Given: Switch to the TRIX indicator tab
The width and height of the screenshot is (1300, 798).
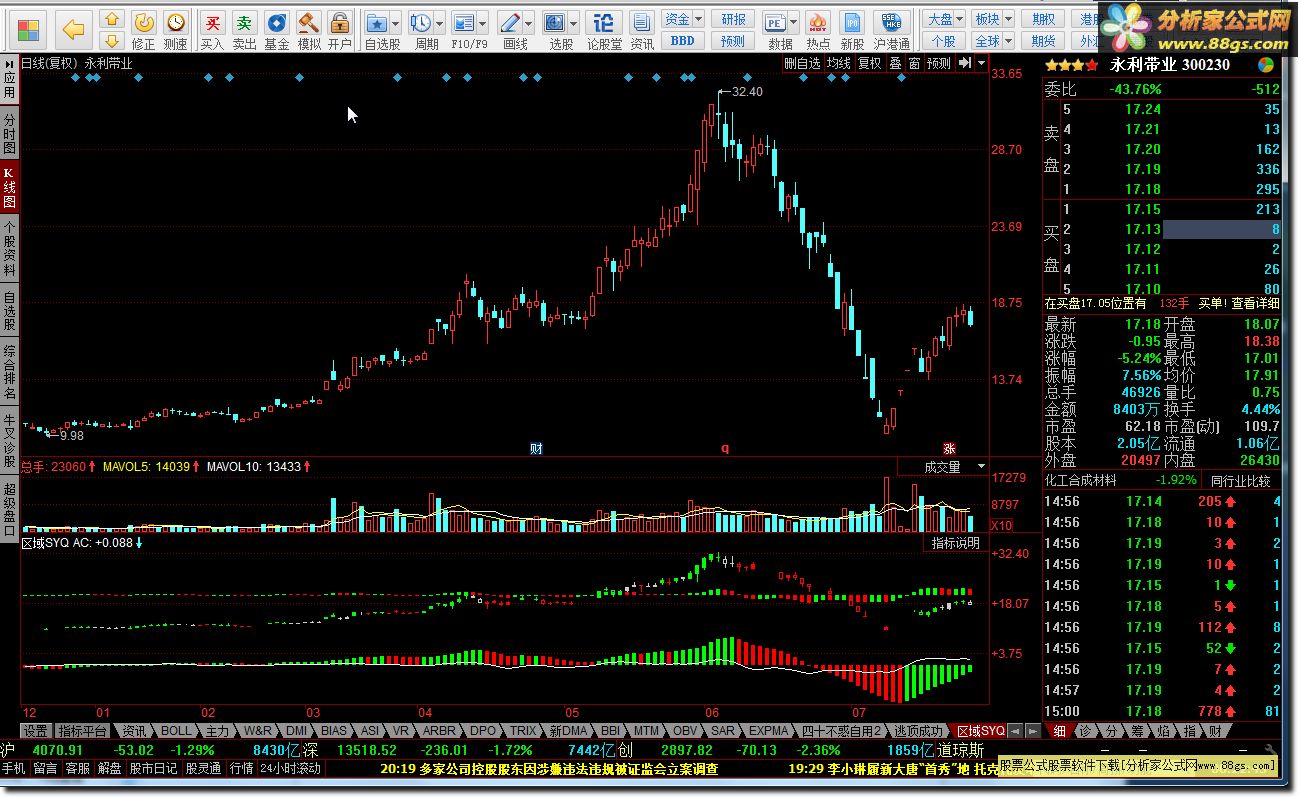Looking at the screenshot, I should [522, 731].
